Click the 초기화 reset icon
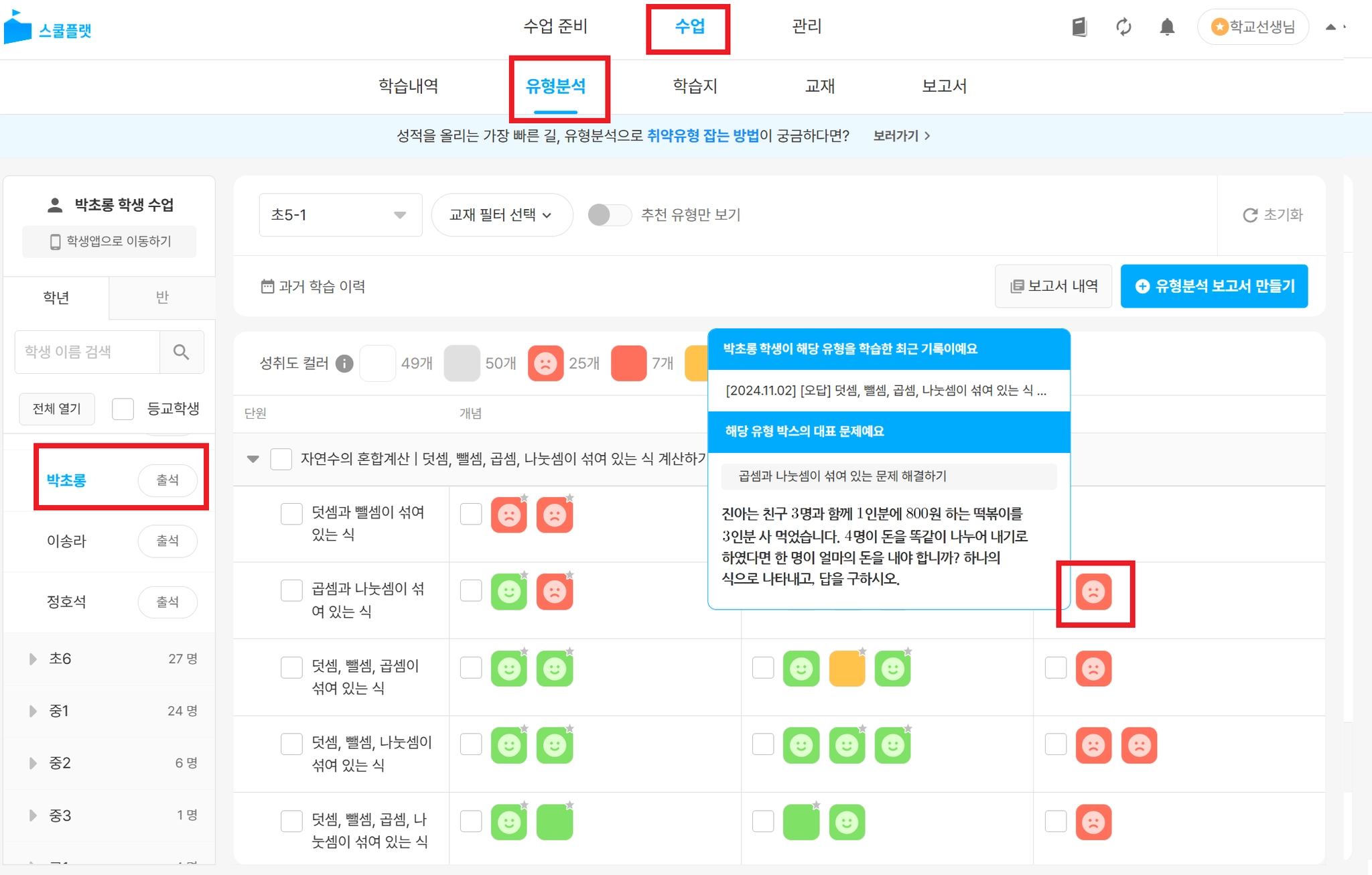 [x=1250, y=215]
